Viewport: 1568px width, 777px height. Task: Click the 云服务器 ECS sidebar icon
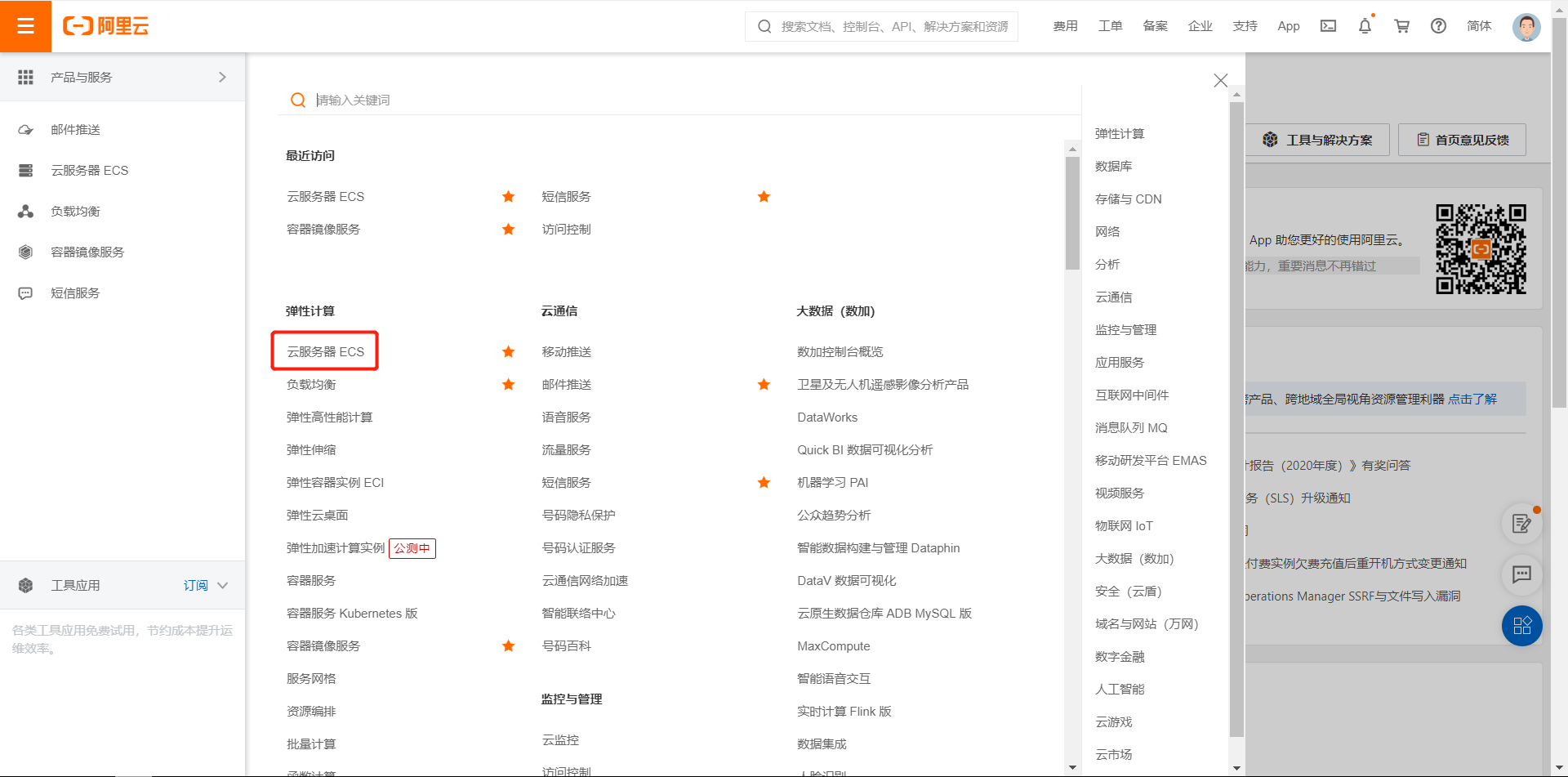click(25, 171)
